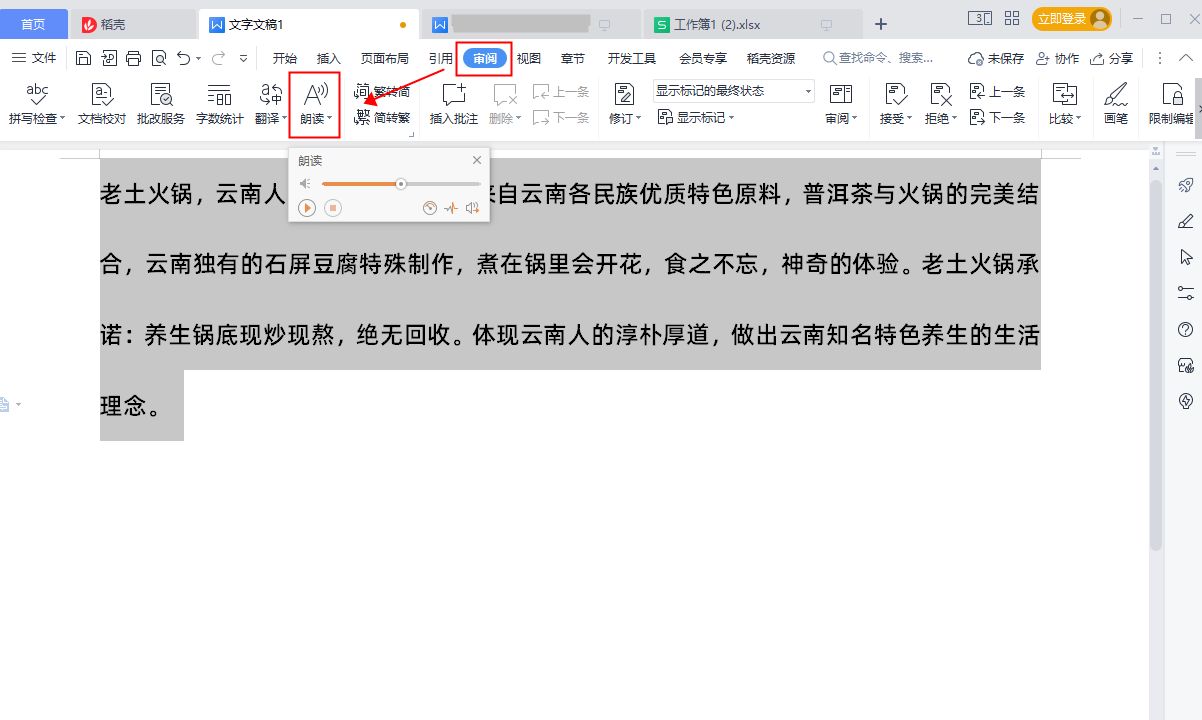Image resolution: width=1202 pixels, height=720 pixels.
Task: Switch to the 工作簿1 (2).xlsx document tab
Action: point(717,22)
